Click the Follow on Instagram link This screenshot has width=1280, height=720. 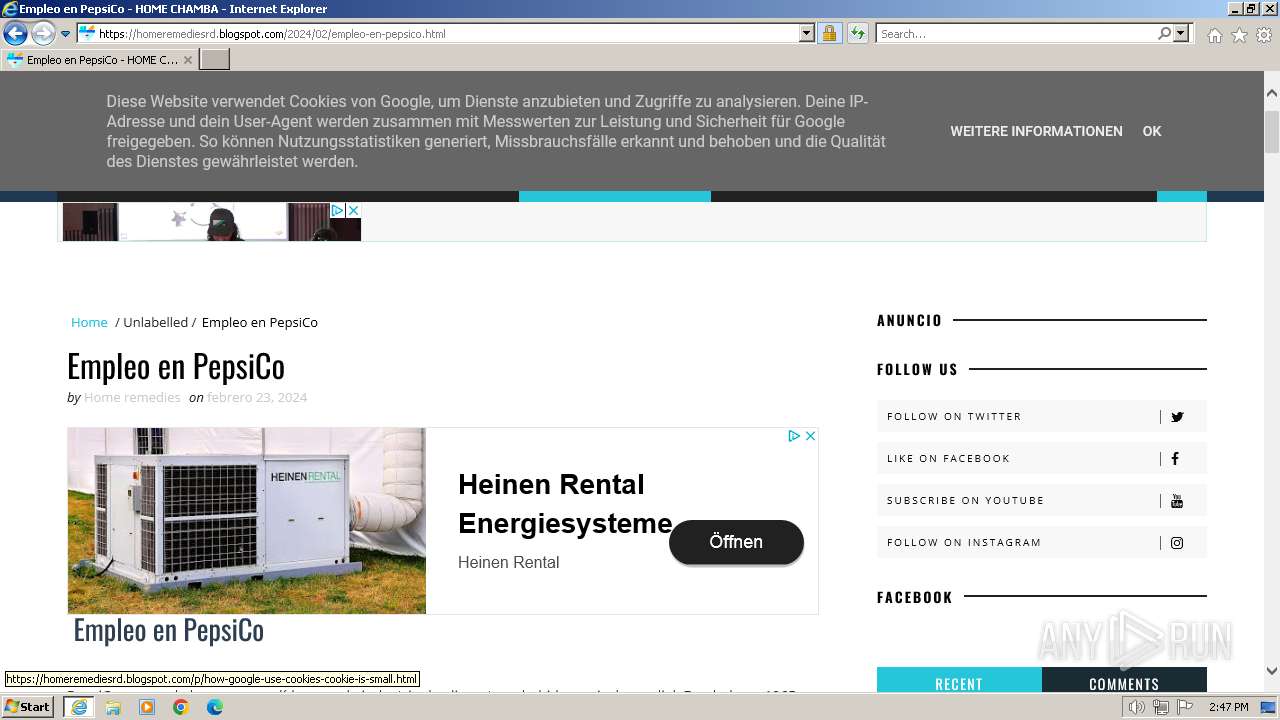(1041, 542)
